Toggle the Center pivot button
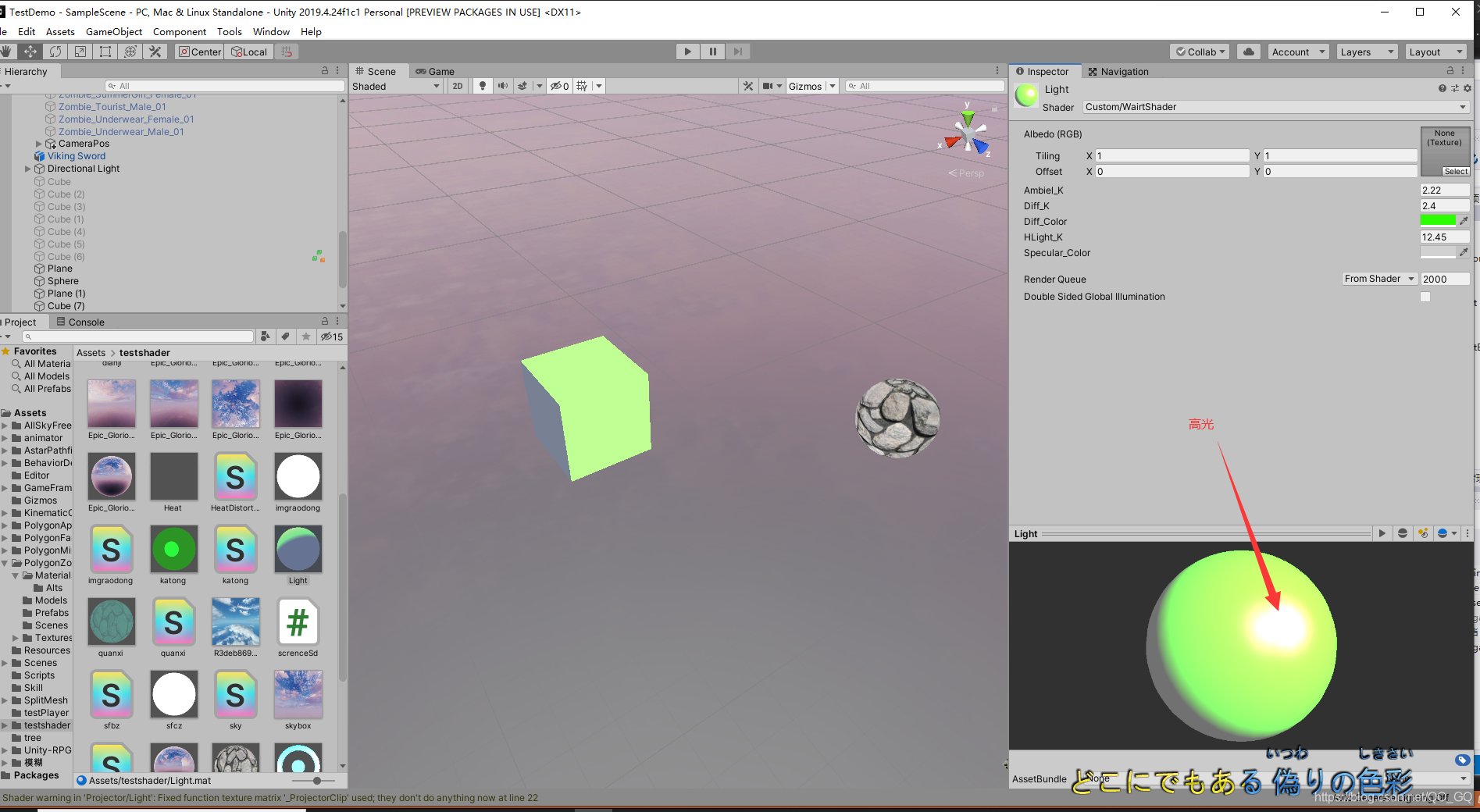 [200, 52]
